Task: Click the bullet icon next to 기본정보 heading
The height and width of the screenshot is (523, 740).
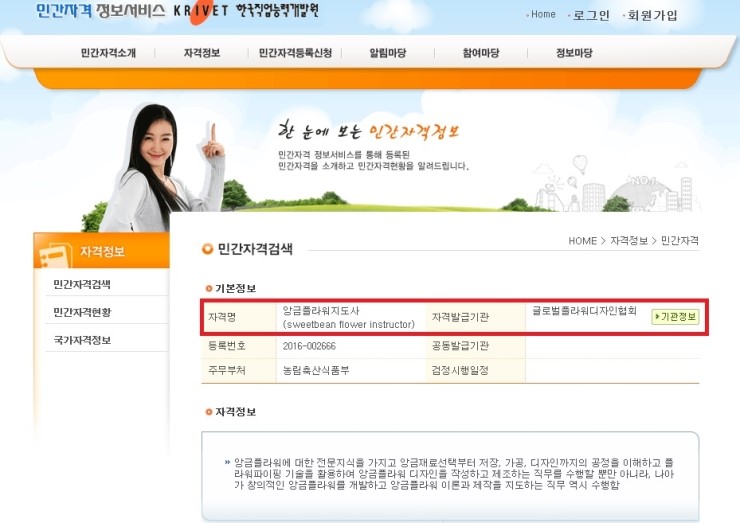Action: [x=208, y=289]
